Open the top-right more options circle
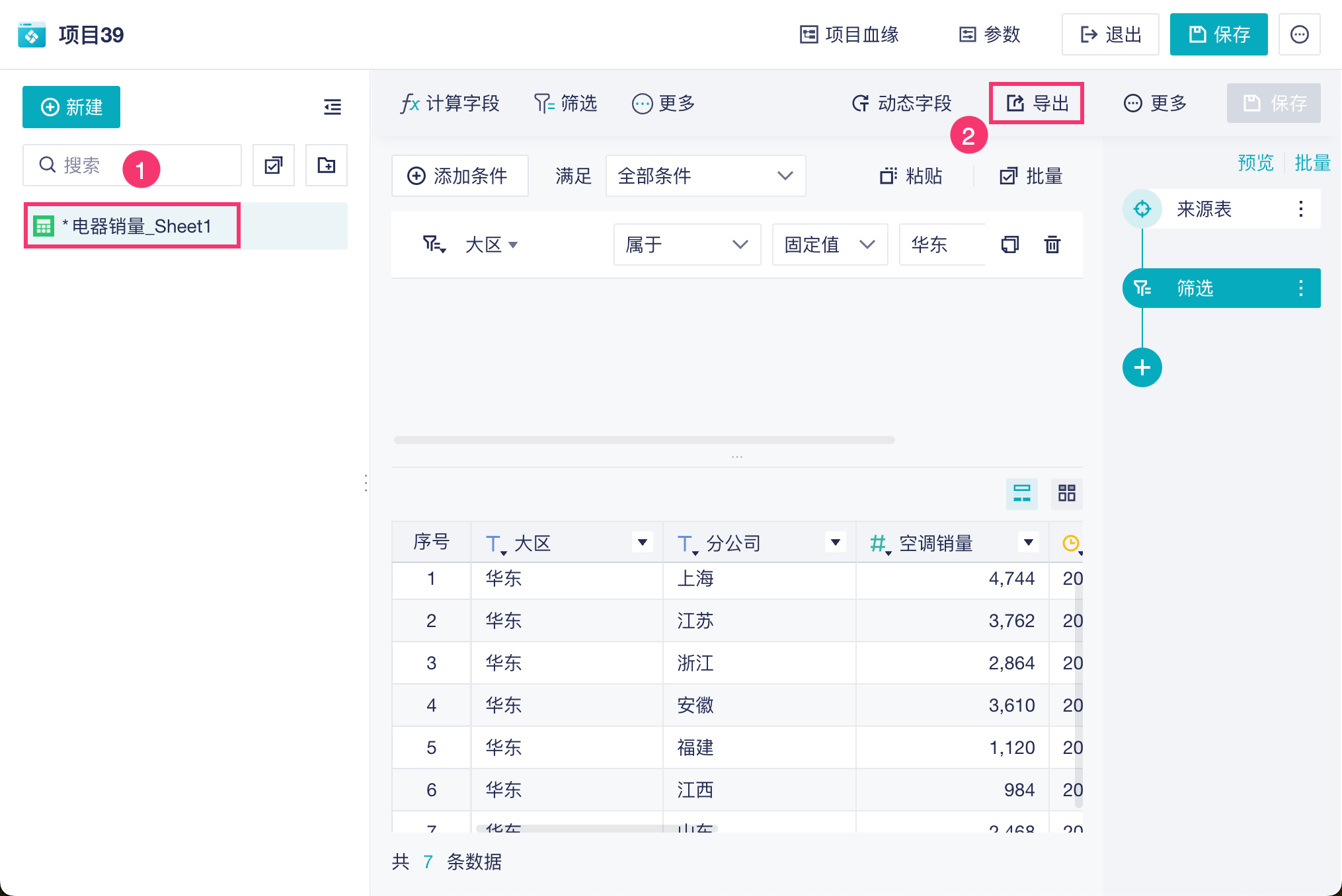Screen dimensions: 1342x896 [x=1299, y=34]
